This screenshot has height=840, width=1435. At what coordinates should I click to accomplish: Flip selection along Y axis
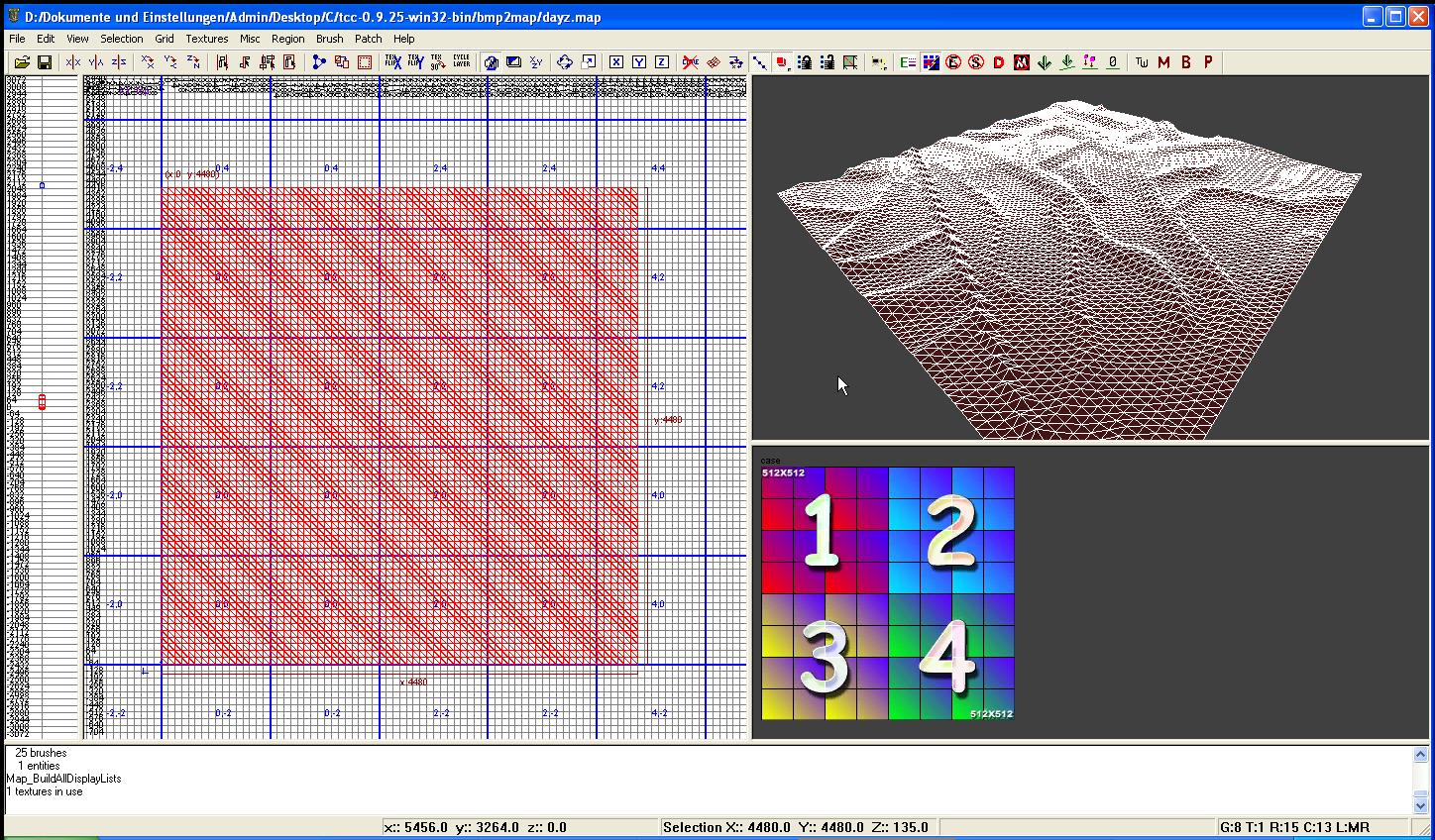(96, 62)
